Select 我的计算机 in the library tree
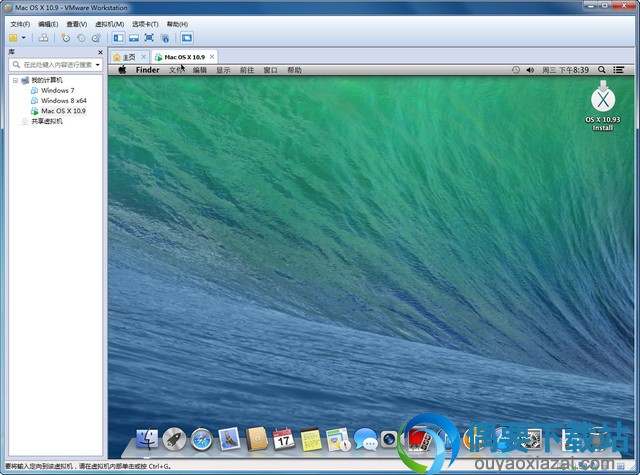The width and height of the screenshot is (640, 475). pos(47,80)
